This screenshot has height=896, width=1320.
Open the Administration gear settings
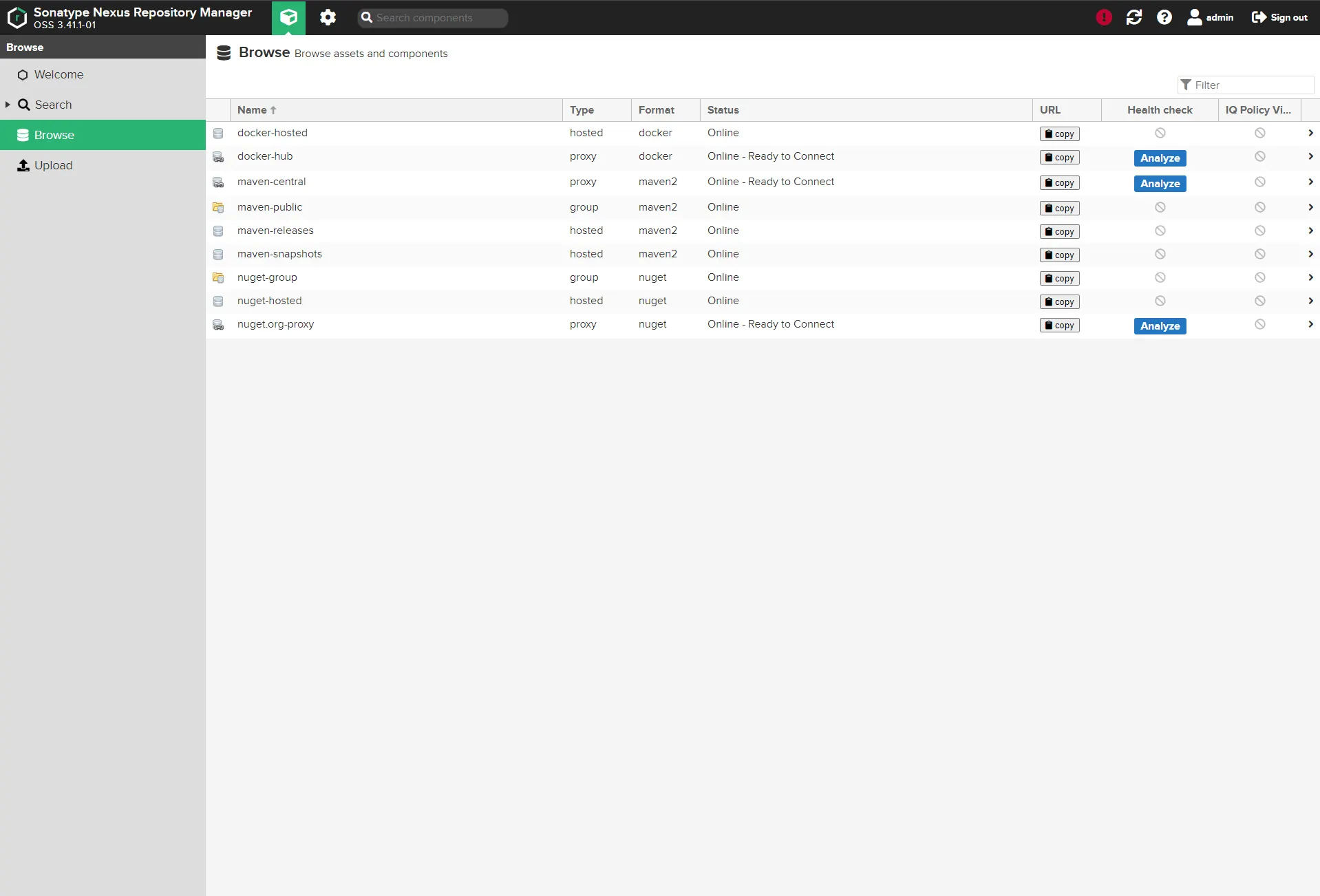(x=328, y=17)
